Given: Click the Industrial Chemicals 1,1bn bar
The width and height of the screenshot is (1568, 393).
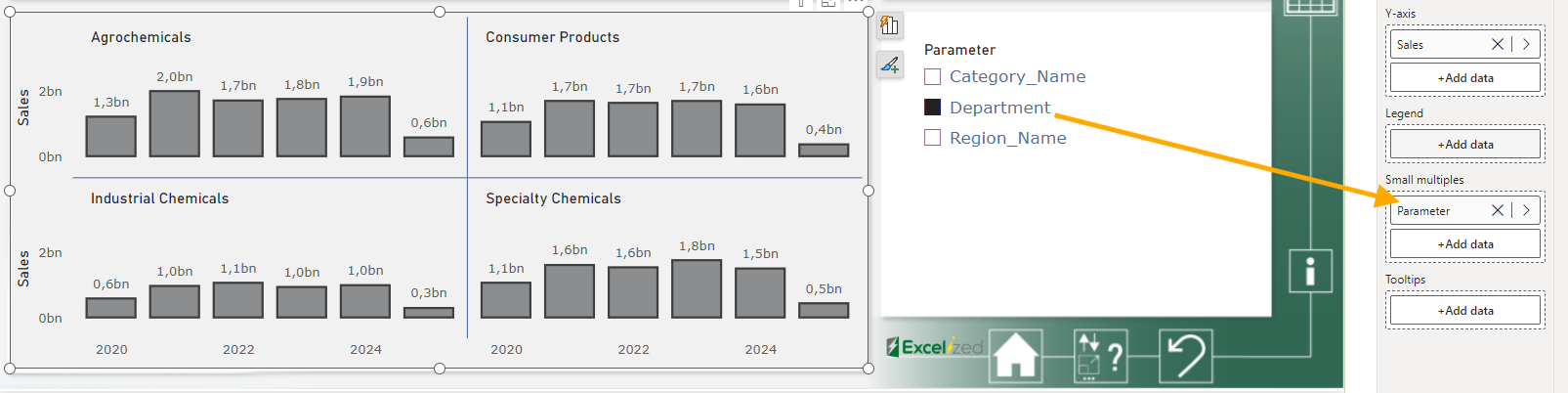Looking at the screenshot, I should pos(238,300).
